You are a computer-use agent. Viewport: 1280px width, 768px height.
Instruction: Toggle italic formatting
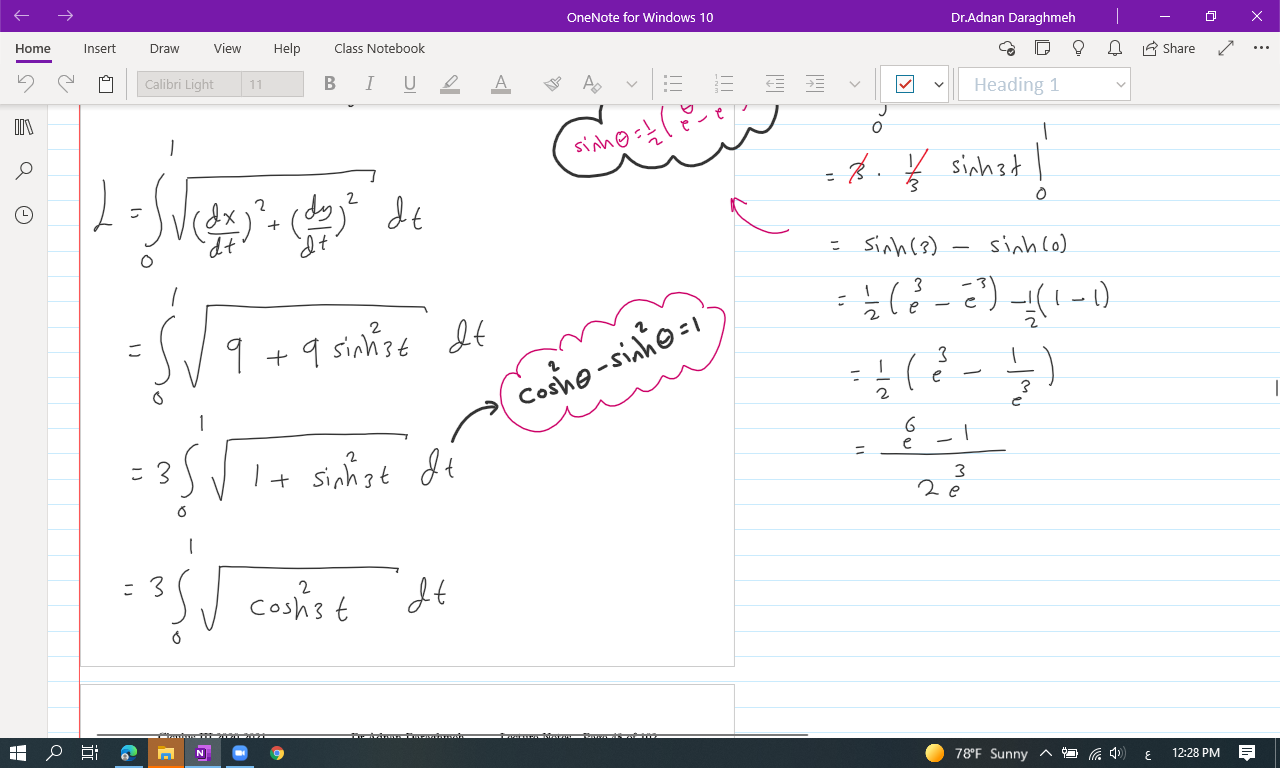[x=370, y=84]
